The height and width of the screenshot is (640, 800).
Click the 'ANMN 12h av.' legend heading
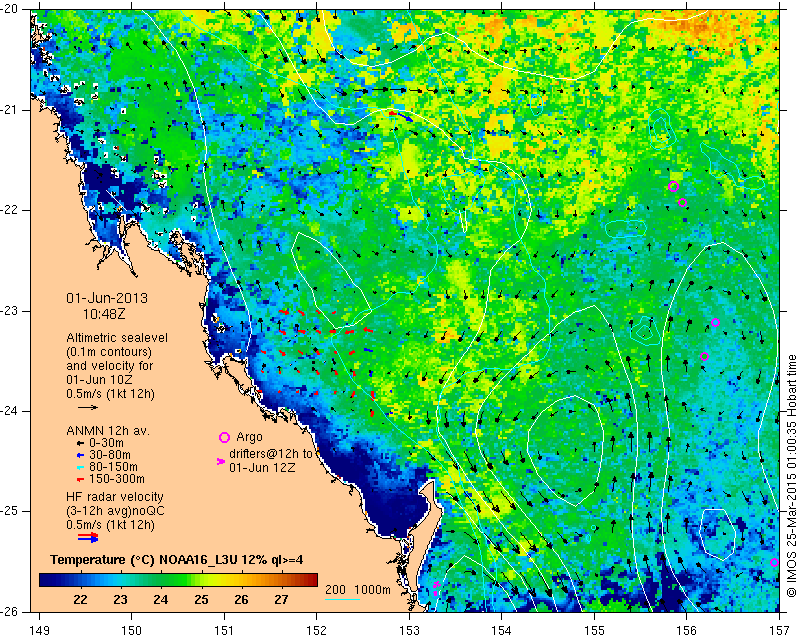pos(108,431)
